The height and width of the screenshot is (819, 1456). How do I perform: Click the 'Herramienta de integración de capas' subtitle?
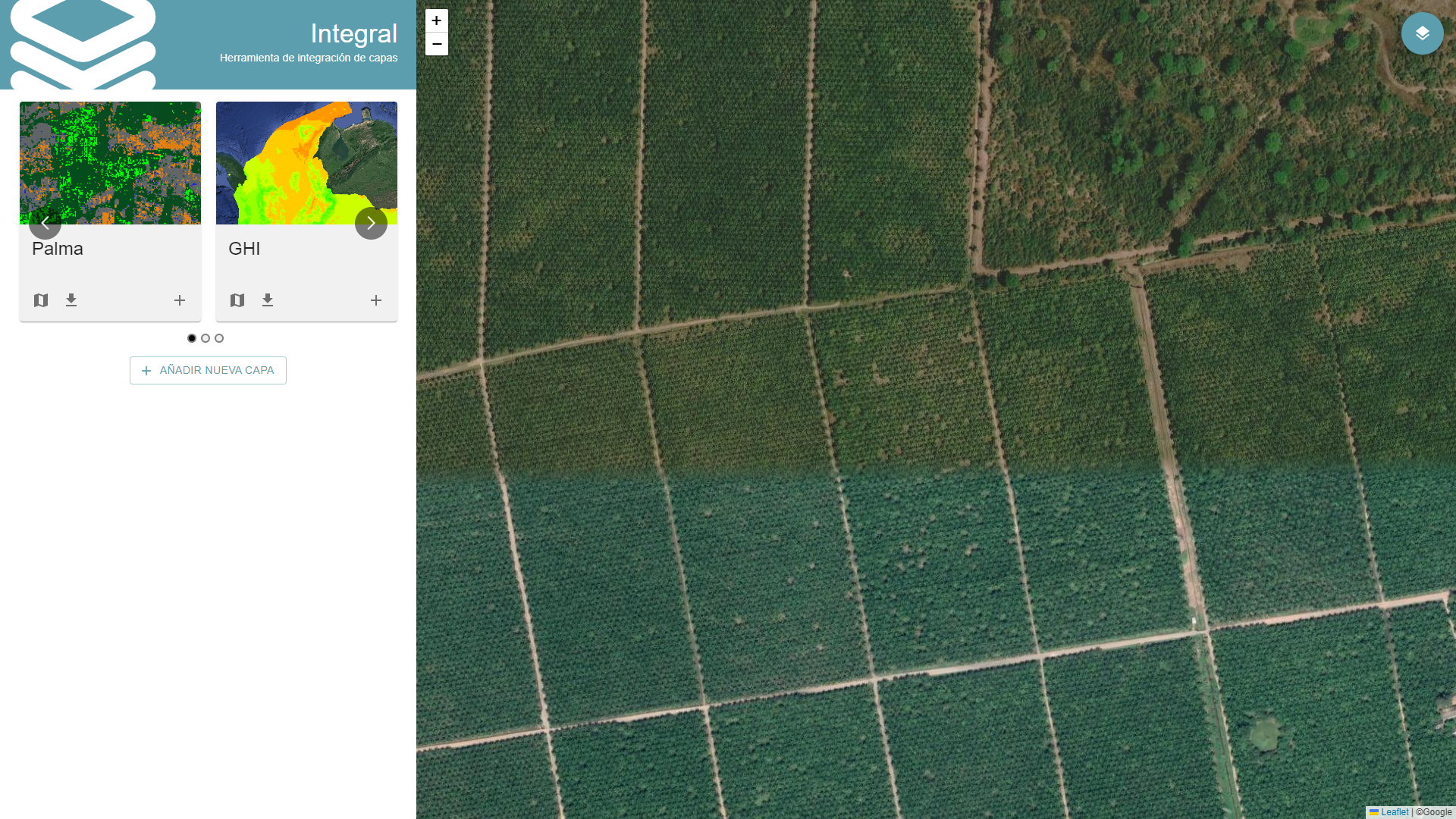pyautogui.click(x=309, y=58)
